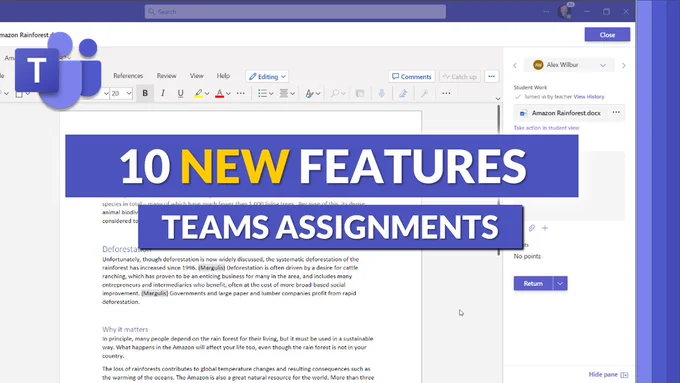Click the Hide pane link
Image resolution: width=680 pixels, height=383 pixels.
point(608,374)
